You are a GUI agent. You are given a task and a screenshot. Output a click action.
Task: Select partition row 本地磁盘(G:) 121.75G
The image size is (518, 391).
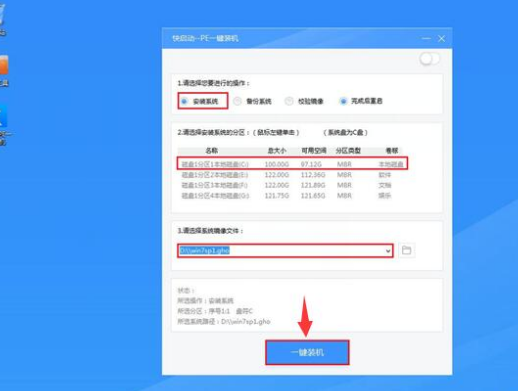pos(292,195)
